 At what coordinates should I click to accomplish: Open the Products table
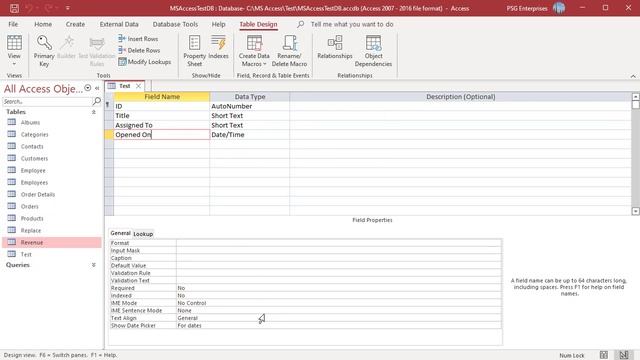click(32, 218)
